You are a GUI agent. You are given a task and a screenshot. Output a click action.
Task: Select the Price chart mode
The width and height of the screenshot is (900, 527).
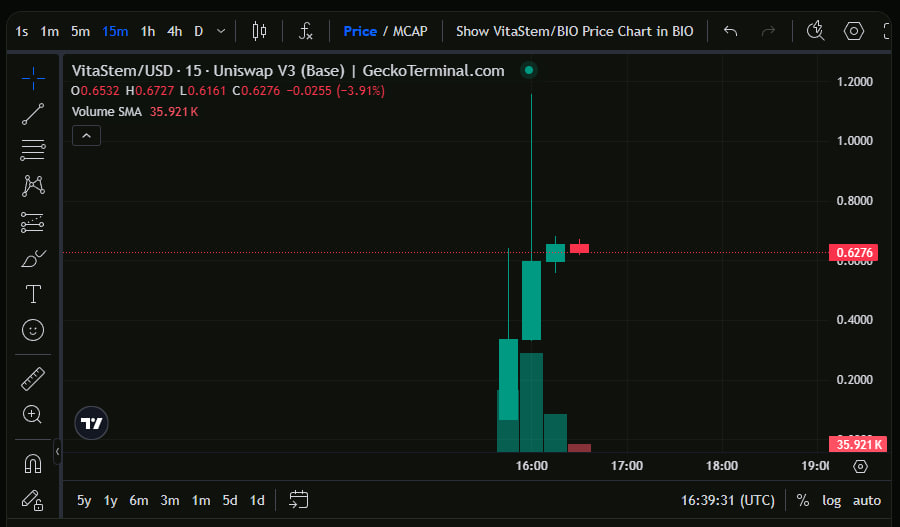click(x=360, y=31)
